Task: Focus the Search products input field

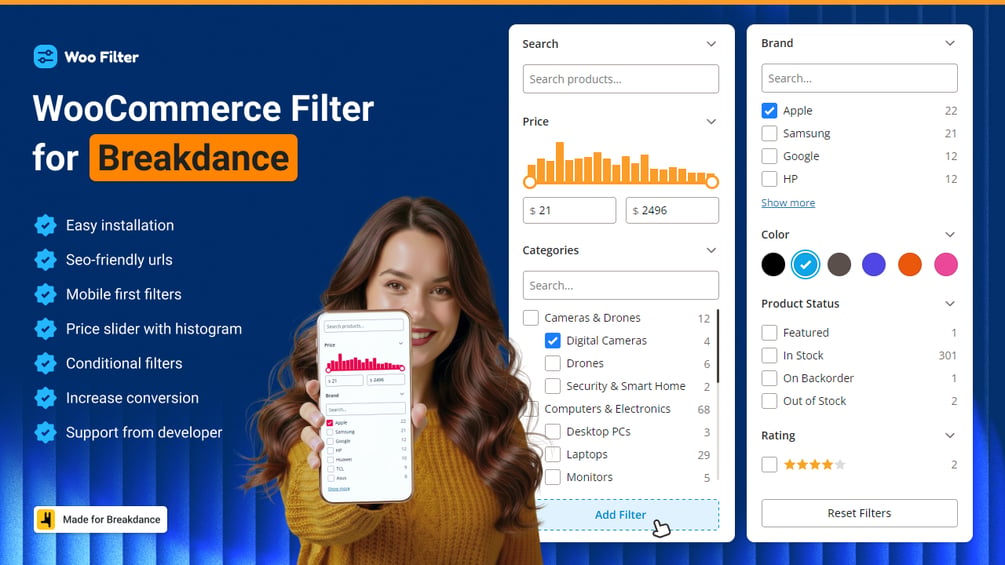Action: (620, 79)
